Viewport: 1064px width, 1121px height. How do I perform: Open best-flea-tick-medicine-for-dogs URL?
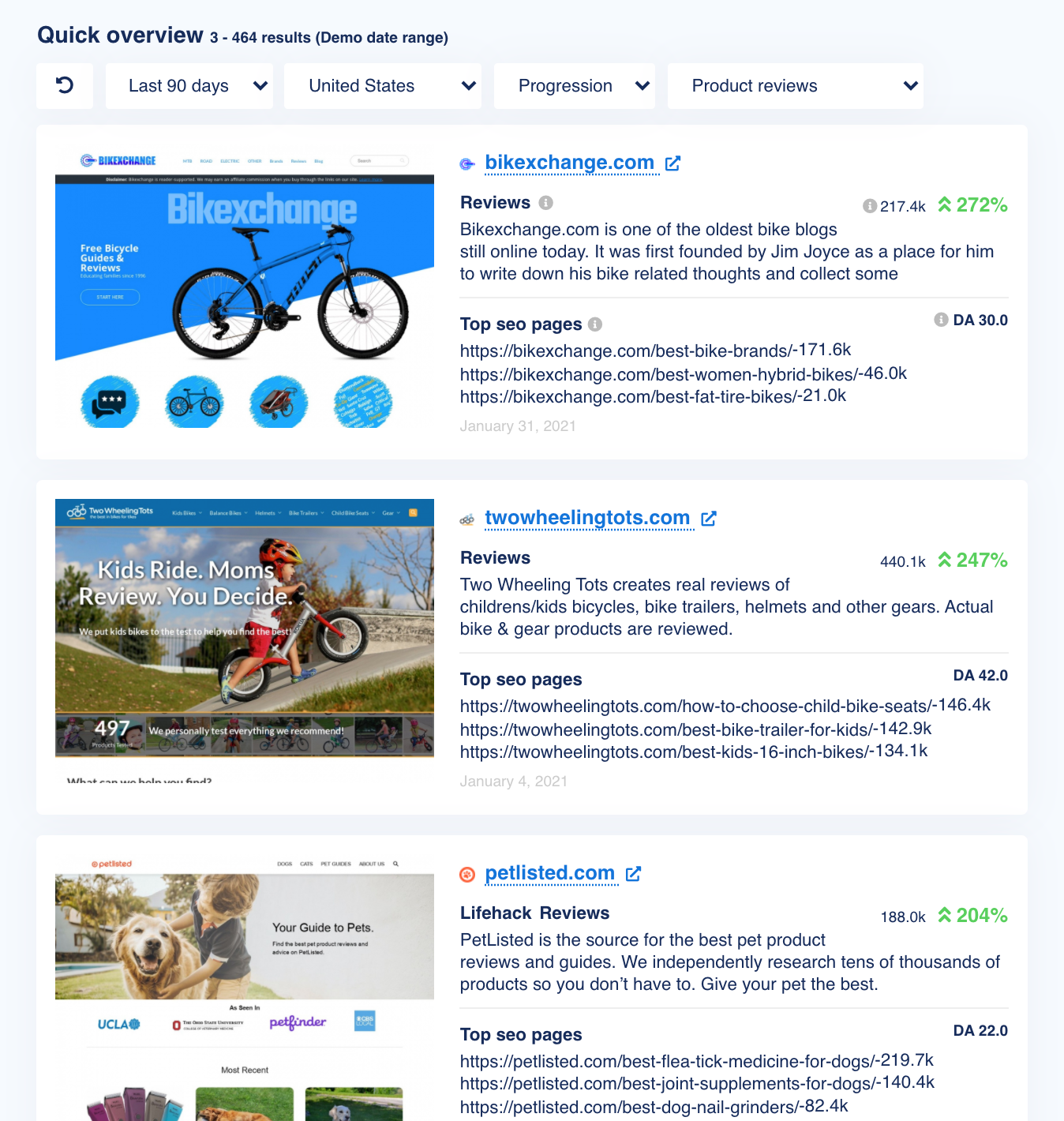pos(668,1061)
